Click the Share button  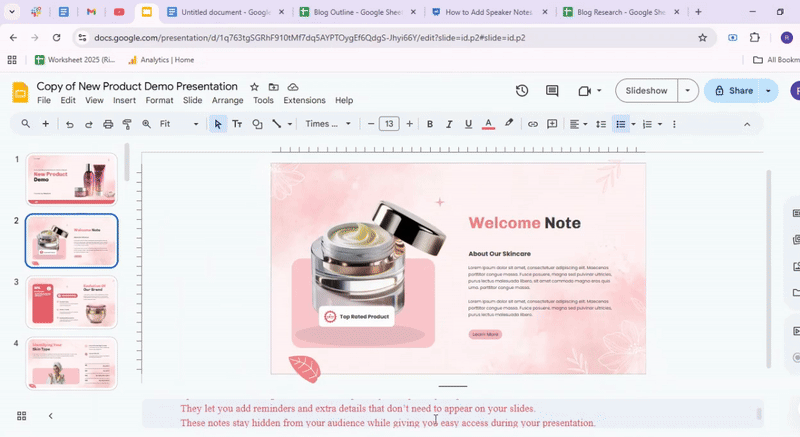[731, 91]
